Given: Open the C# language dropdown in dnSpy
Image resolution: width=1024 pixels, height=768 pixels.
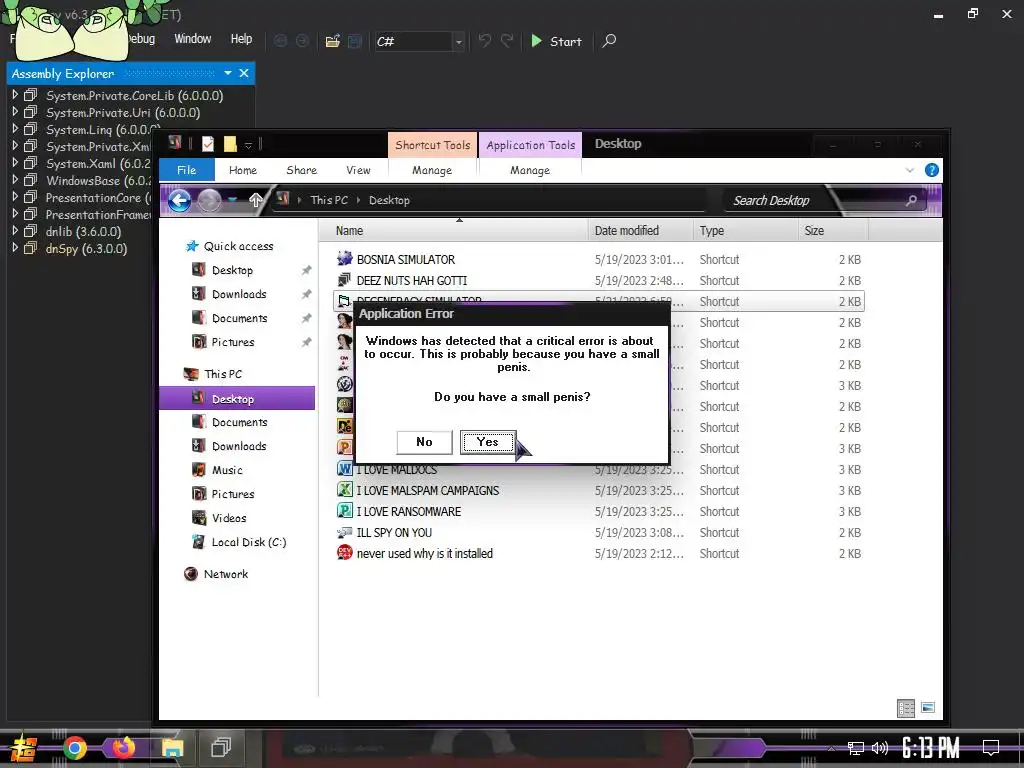Looking at the screenshot, I should (x=458, y=42).
